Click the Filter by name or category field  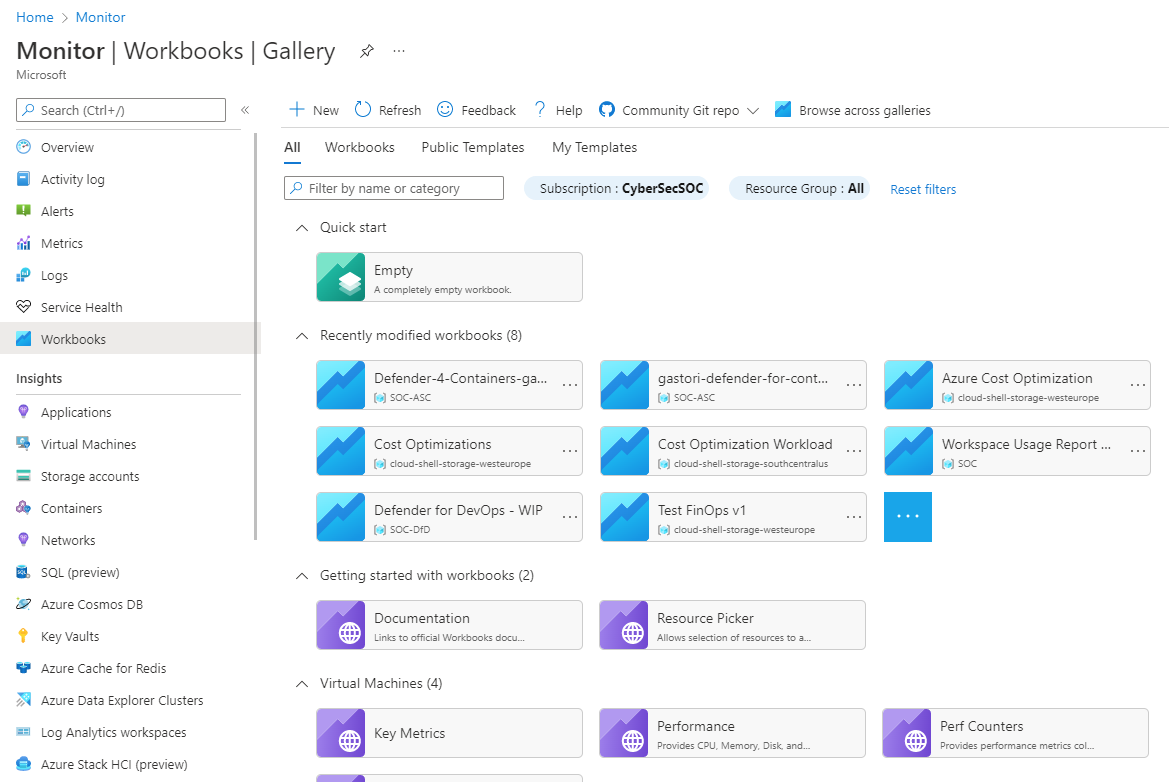point(393,188)
